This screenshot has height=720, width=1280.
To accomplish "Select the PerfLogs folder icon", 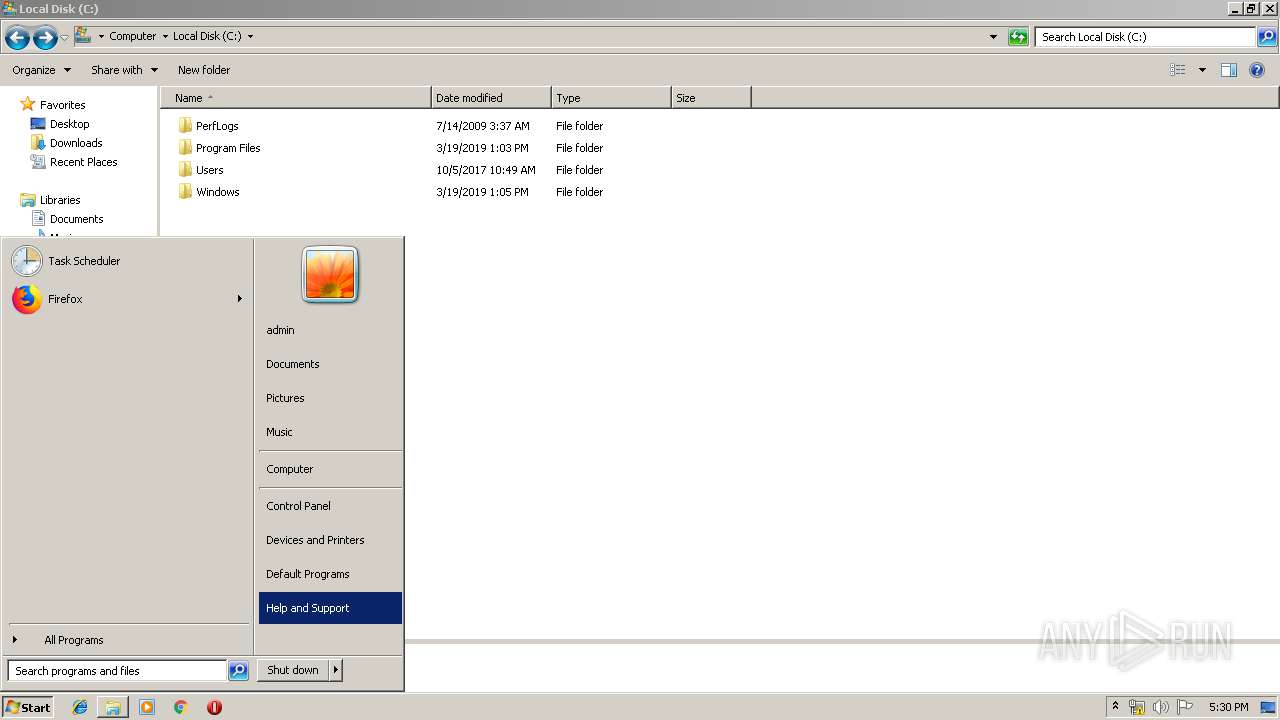I will [x=185, y=126].
